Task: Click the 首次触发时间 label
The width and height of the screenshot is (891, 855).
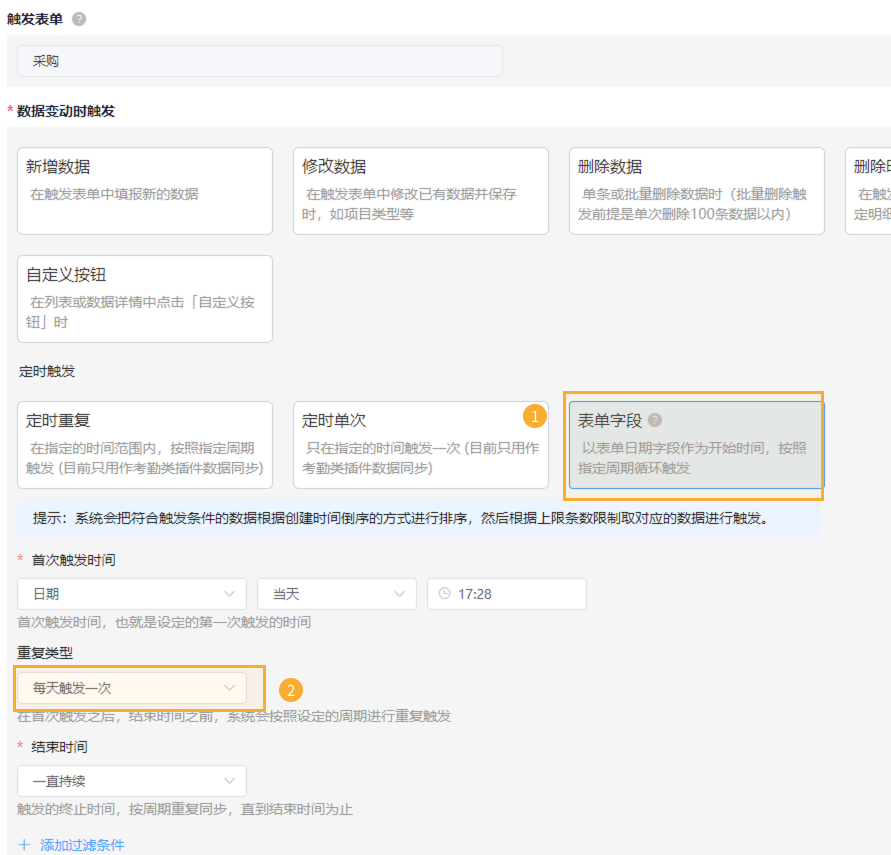Action: pyautogui.click(x=73, y=560)
